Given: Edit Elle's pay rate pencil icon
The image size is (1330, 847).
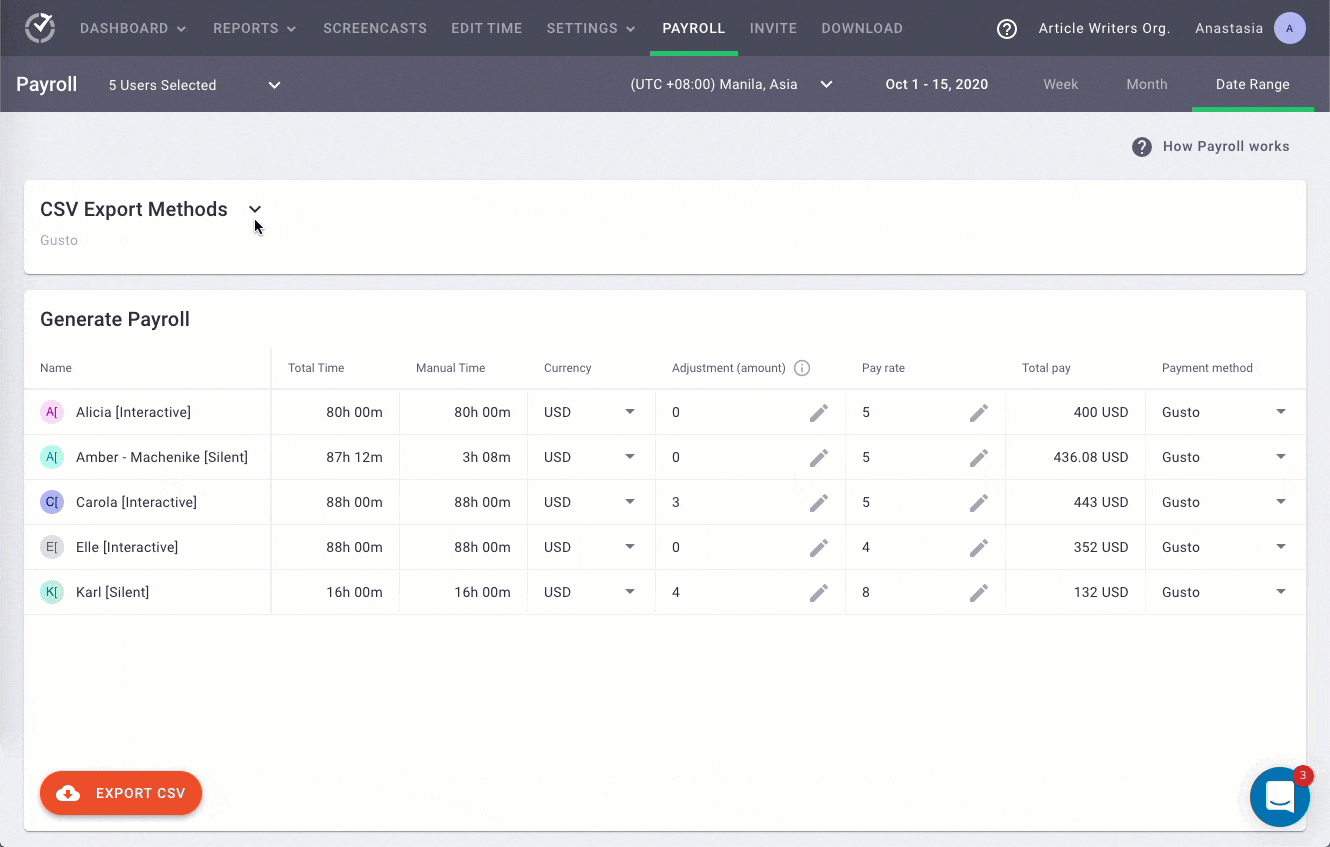Looking at the screenshot, I should coord(979,547).
